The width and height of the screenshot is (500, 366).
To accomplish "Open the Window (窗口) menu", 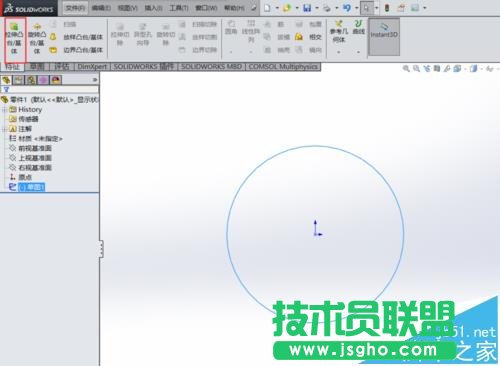I will (206, 8).
